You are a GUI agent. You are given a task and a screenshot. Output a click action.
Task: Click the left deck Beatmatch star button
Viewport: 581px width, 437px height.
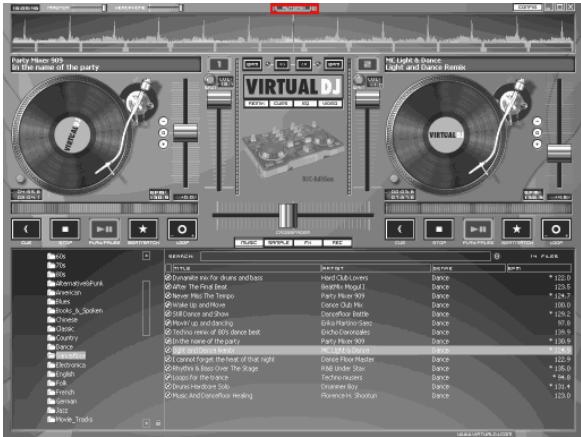143,229
